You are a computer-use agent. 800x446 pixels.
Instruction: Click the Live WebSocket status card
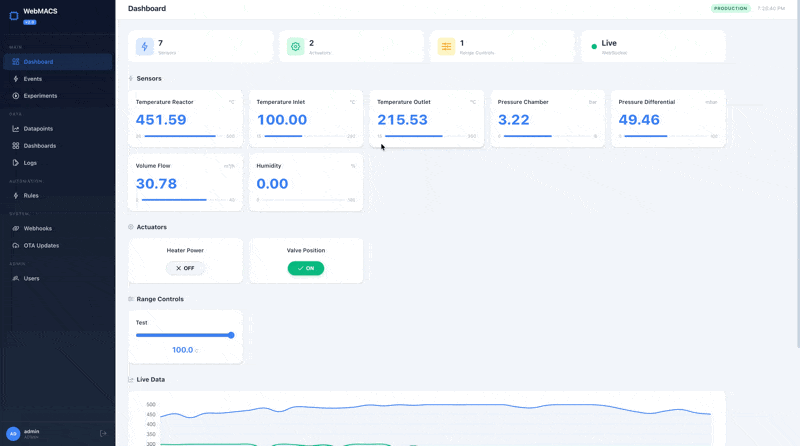tap(653, 46)
